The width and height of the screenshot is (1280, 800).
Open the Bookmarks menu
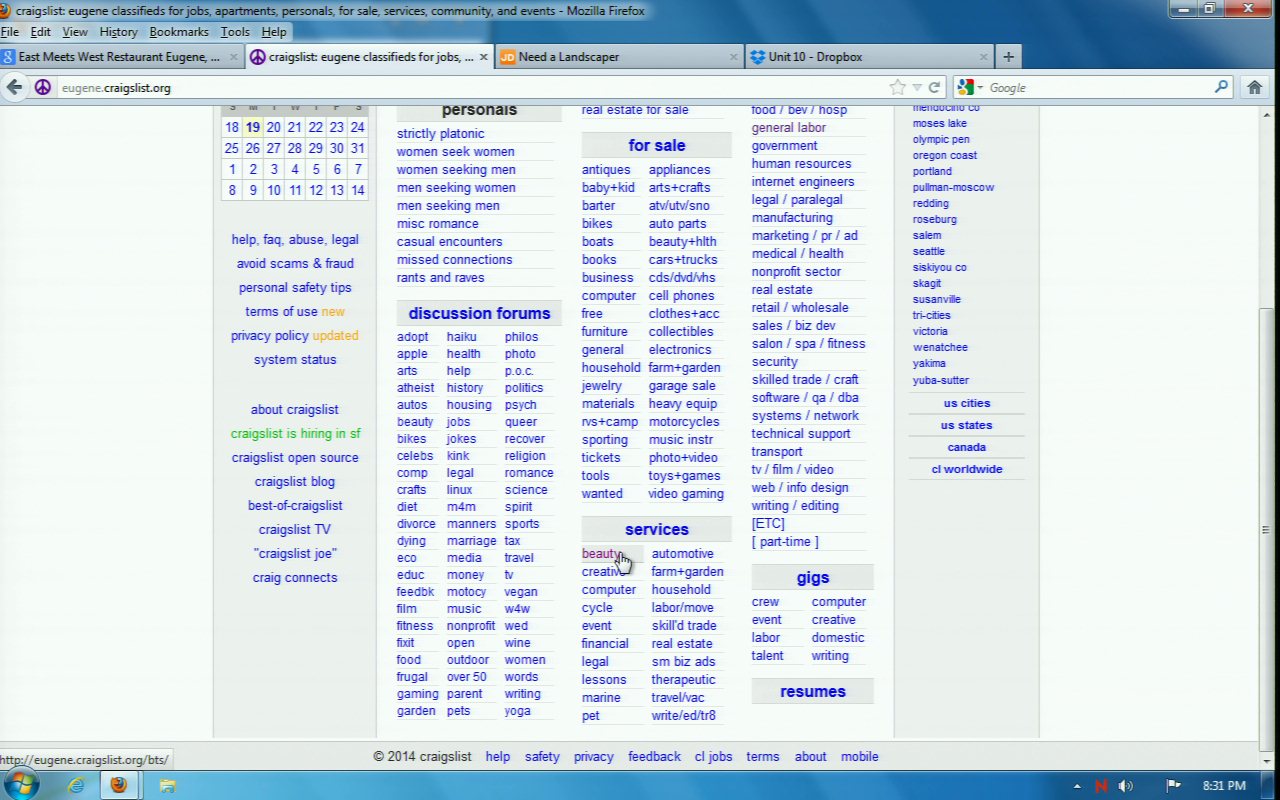point(178,32)
